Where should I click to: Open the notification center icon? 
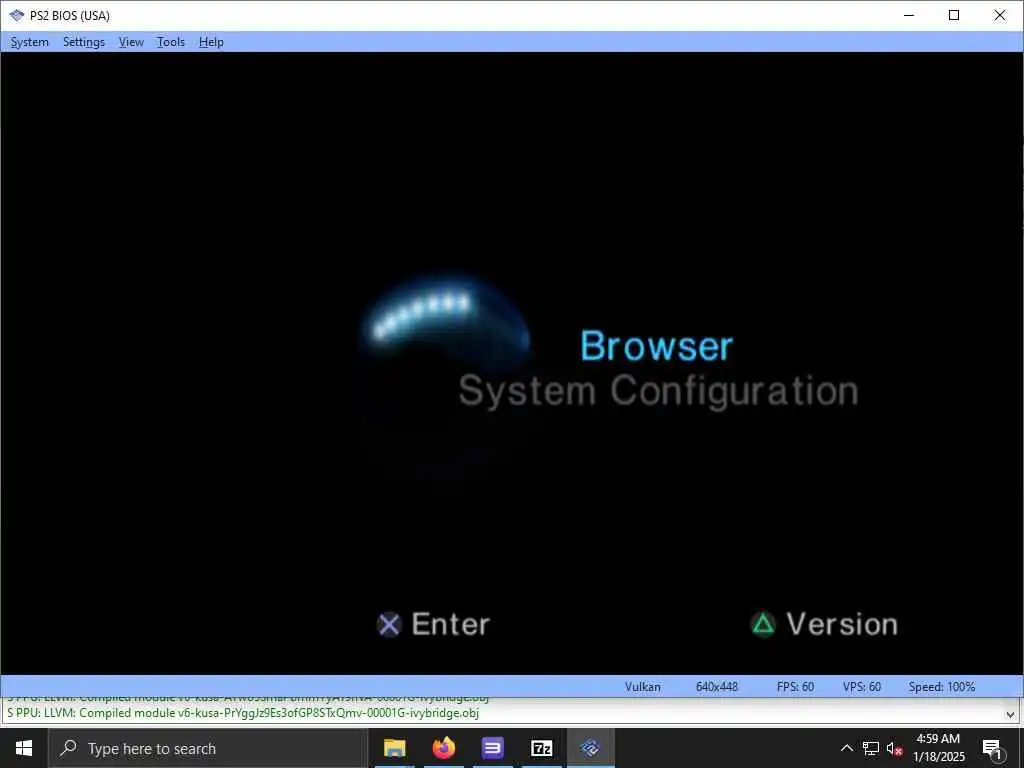tap(992, 749)
